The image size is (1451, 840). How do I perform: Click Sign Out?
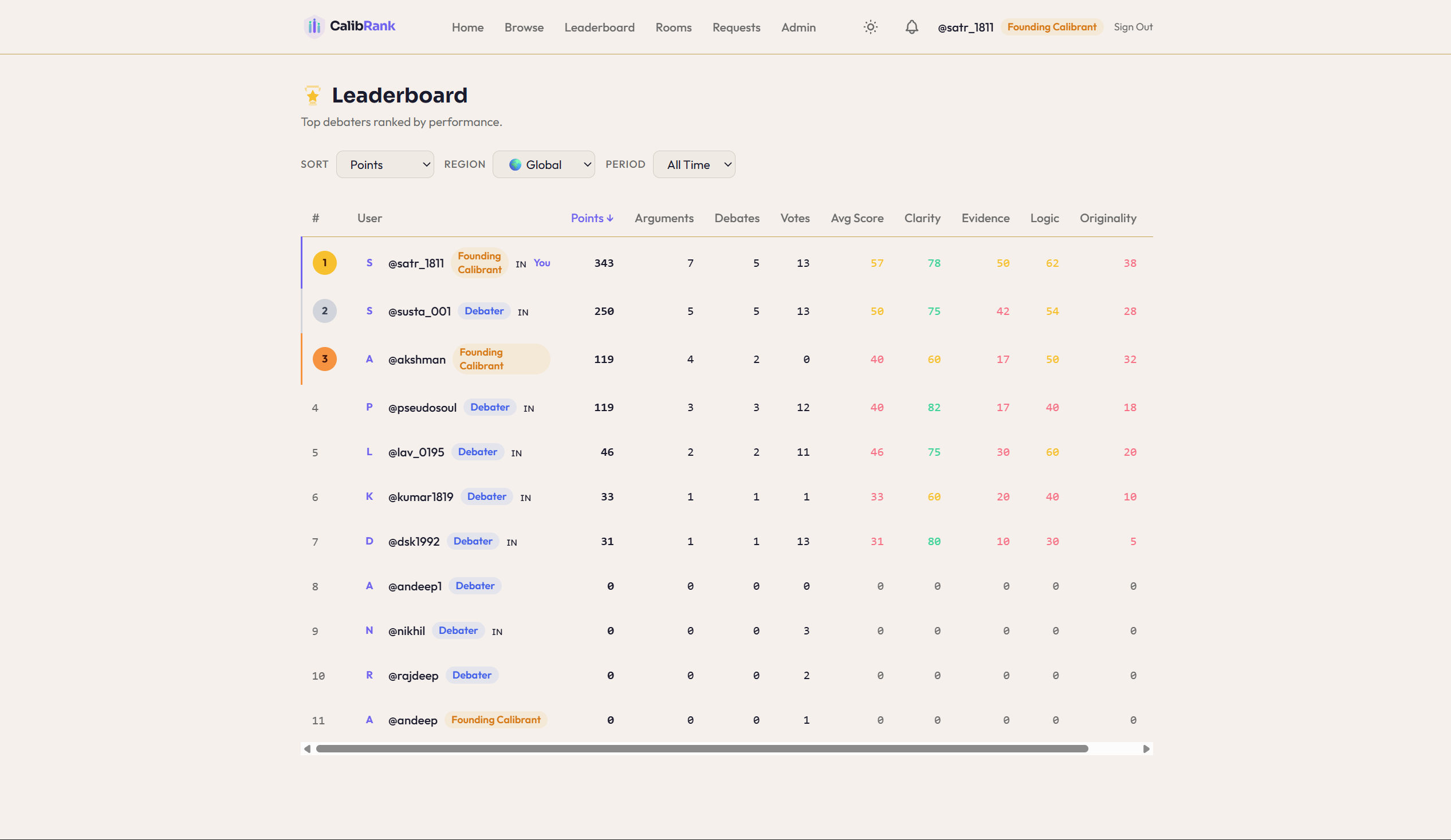coord(1133,27)
